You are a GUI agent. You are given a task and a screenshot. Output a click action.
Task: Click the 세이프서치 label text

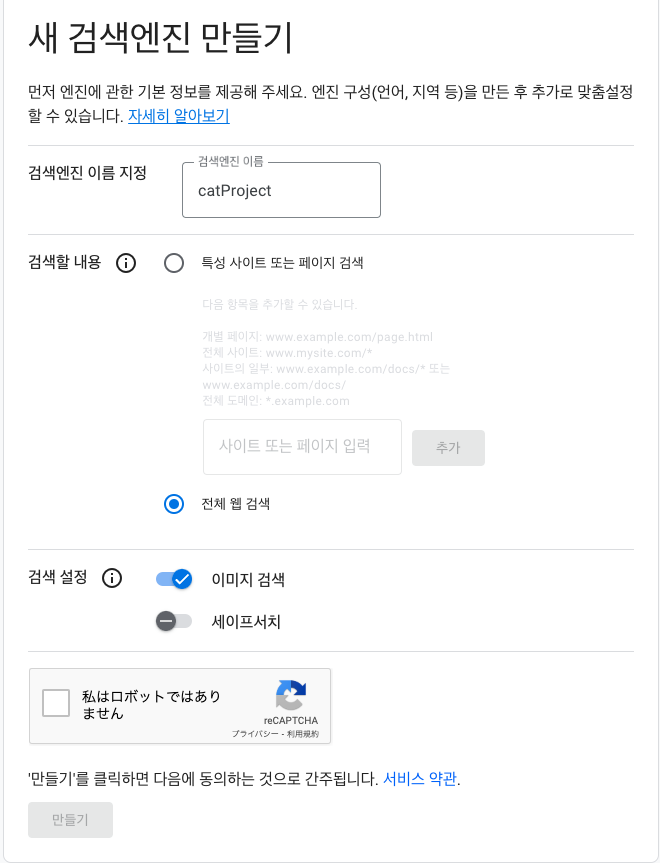[246, 622]
